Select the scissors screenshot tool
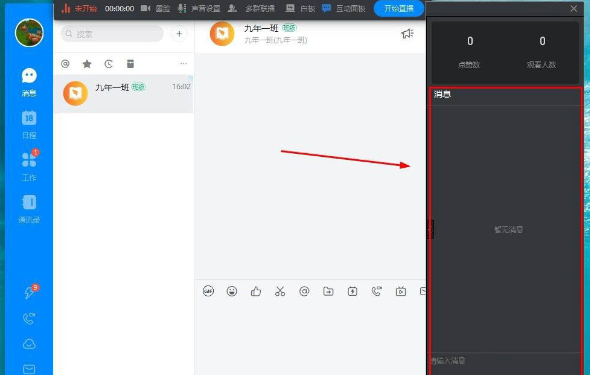Image resolution: width=590 pixels, height=375 pixels. point(280,291)
